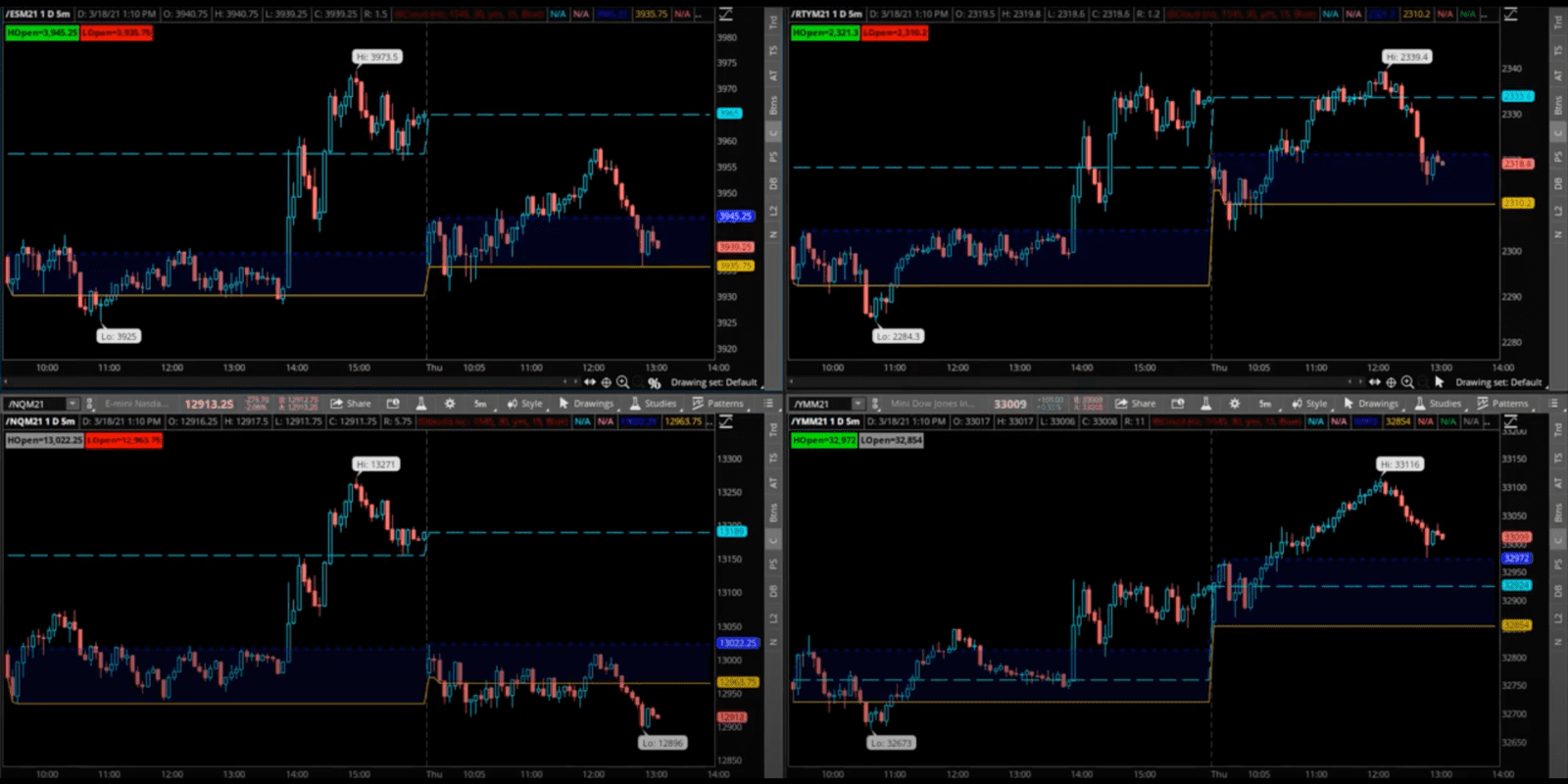
Task: Select the pan arrows tool below /ESM21 chart
Action: point(590,382)
